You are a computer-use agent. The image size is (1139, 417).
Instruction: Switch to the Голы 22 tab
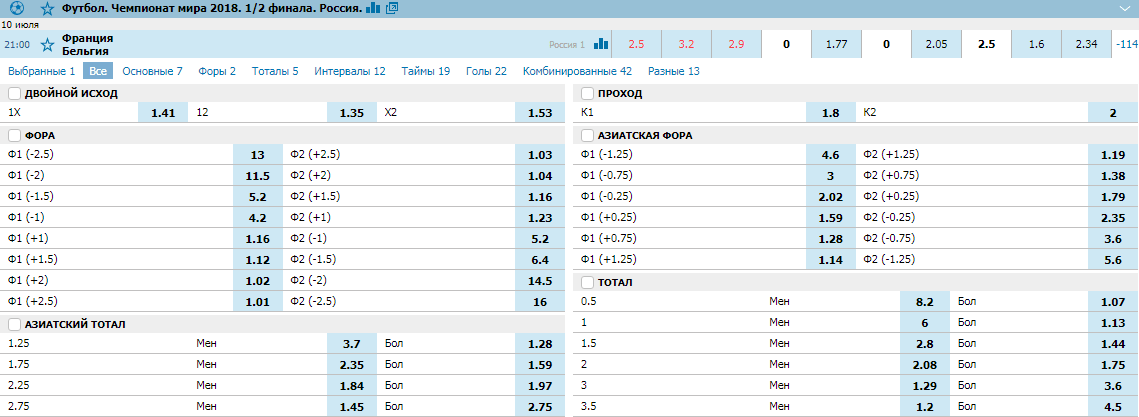click(x=487, y=71)
